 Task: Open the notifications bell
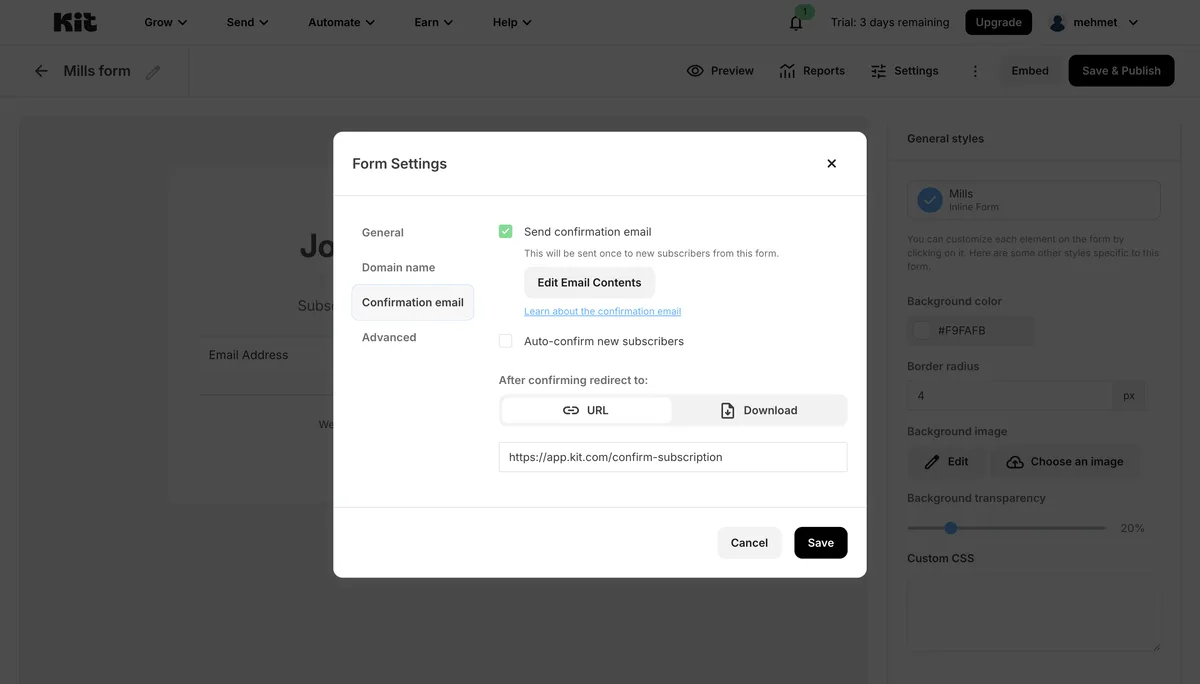pos(796,22)
